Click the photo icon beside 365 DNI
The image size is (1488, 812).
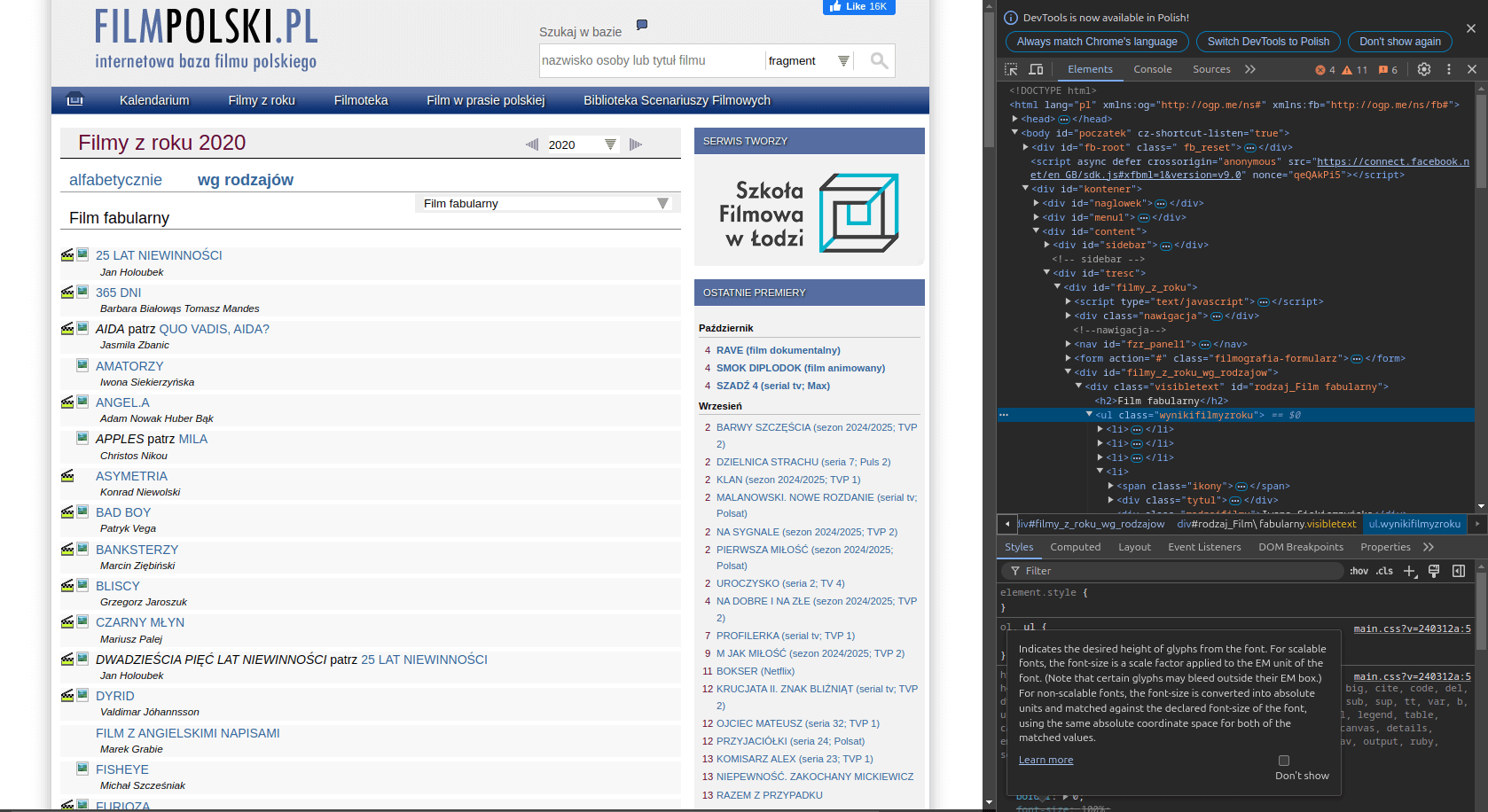click(x=82, y=291)
